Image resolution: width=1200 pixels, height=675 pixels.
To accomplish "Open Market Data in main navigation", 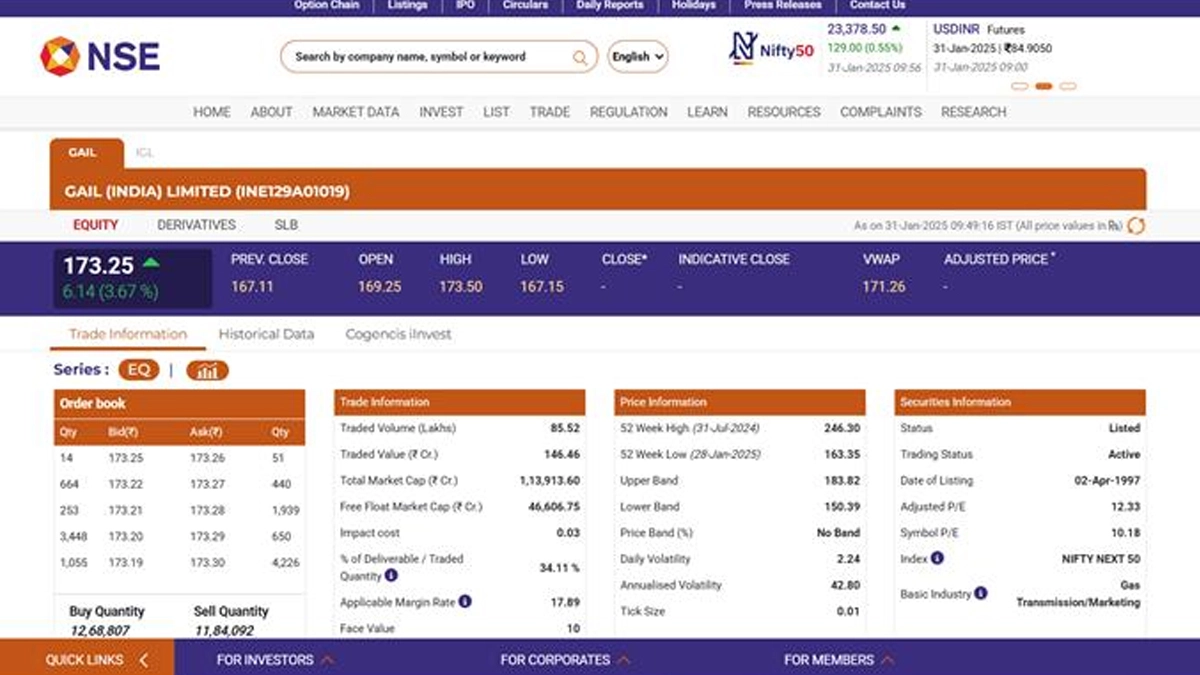I will point(355,112).
